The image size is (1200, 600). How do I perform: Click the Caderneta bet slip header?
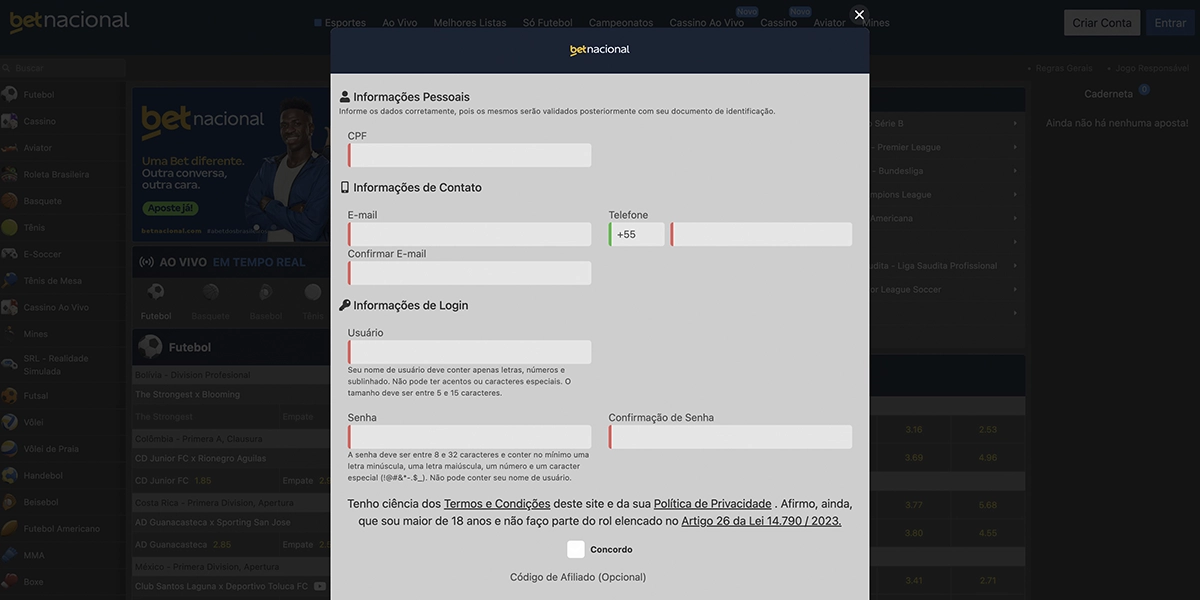pos(1108,94)
